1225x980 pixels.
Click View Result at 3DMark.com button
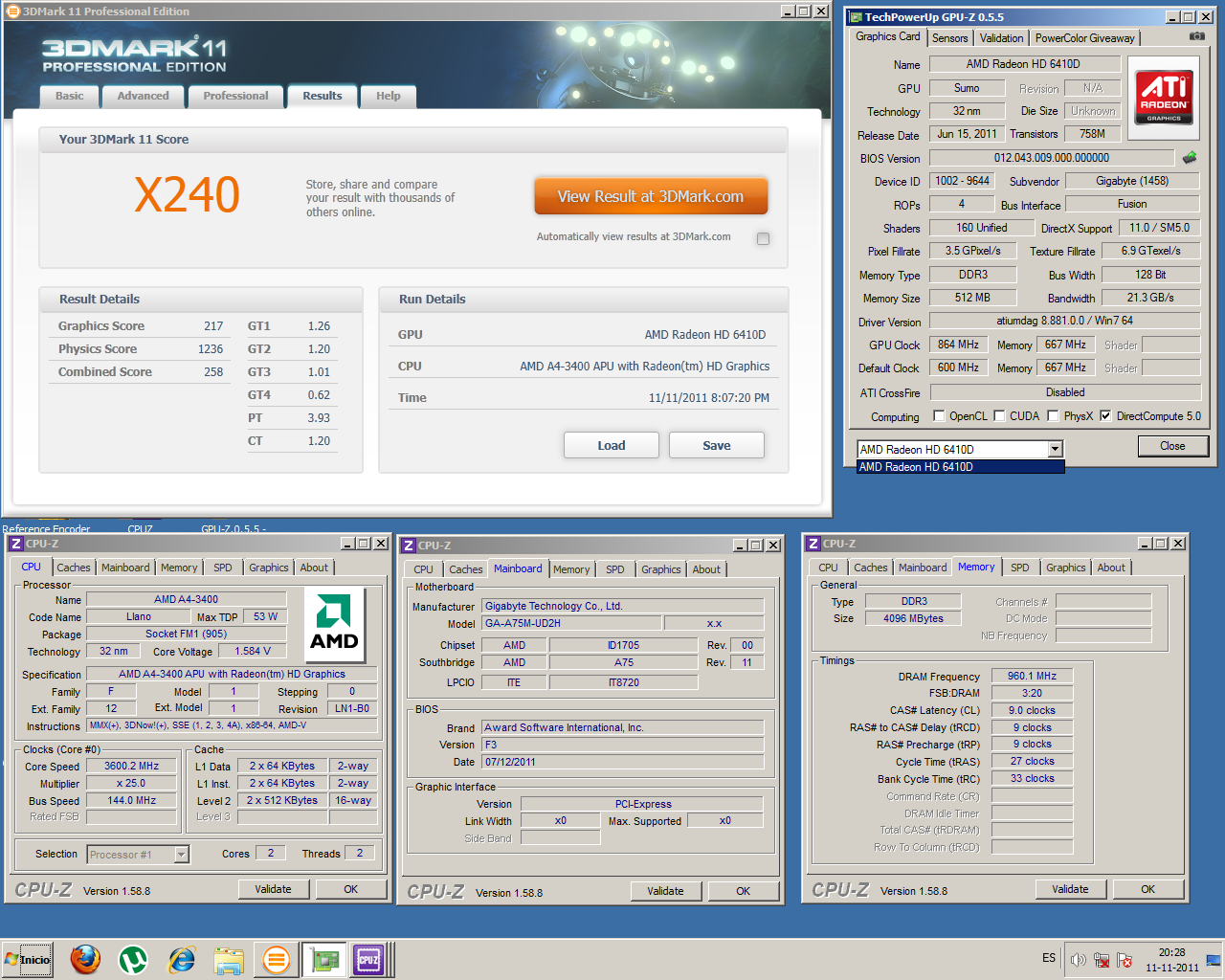point(651,196)
